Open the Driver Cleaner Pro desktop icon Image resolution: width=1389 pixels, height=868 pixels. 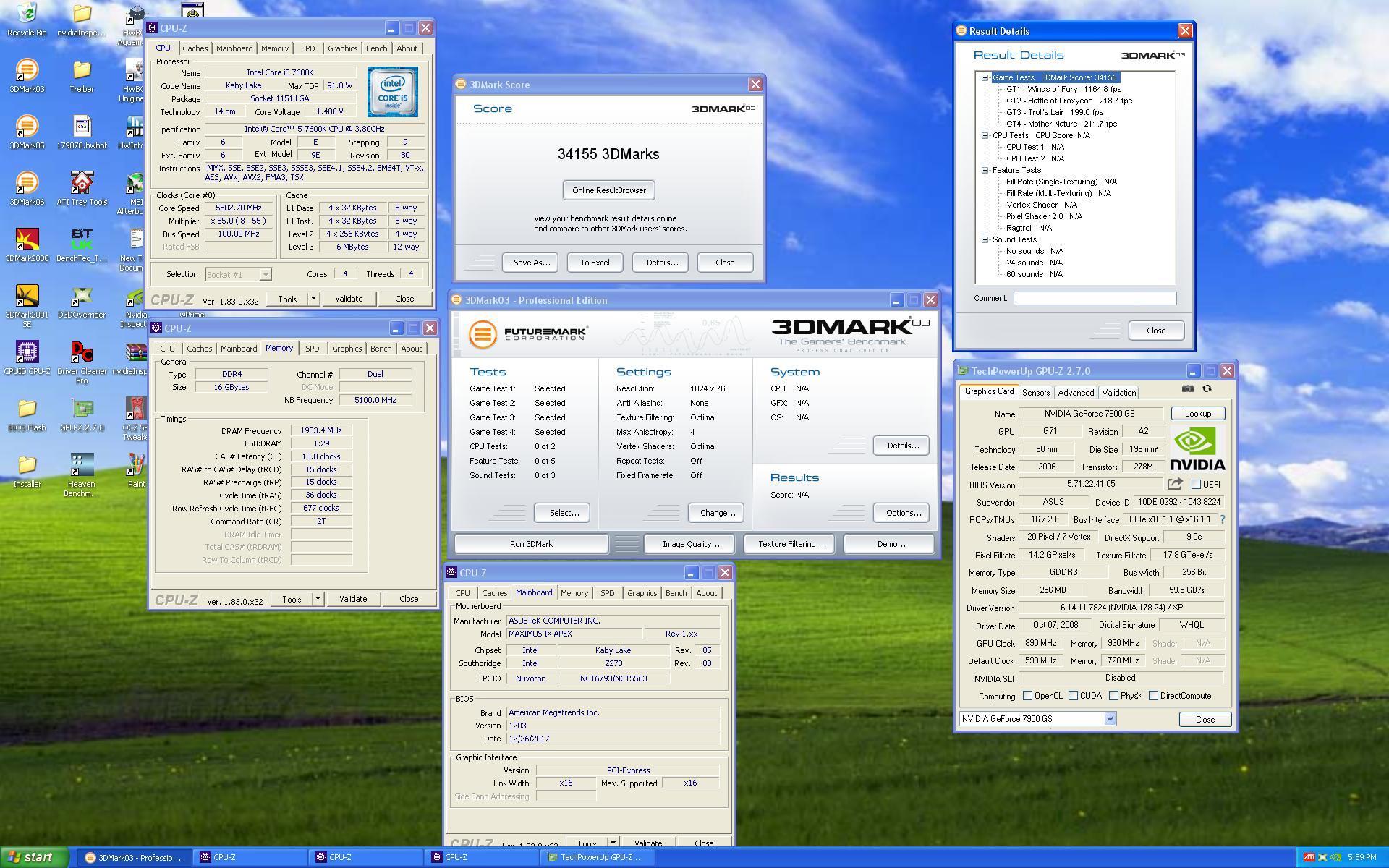82,352
